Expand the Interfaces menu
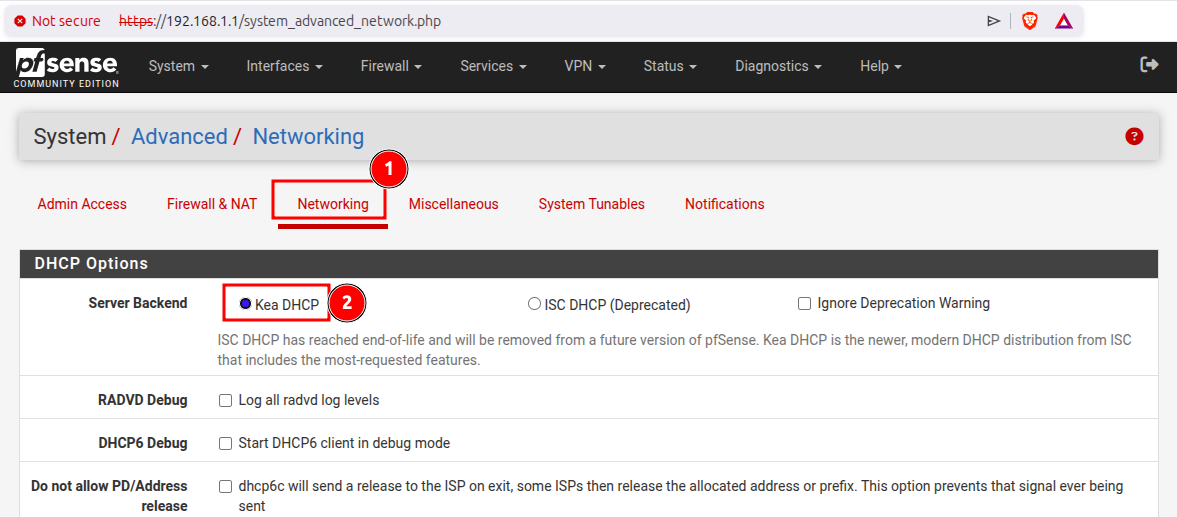 pyautogui.click(x=284, y=66)
